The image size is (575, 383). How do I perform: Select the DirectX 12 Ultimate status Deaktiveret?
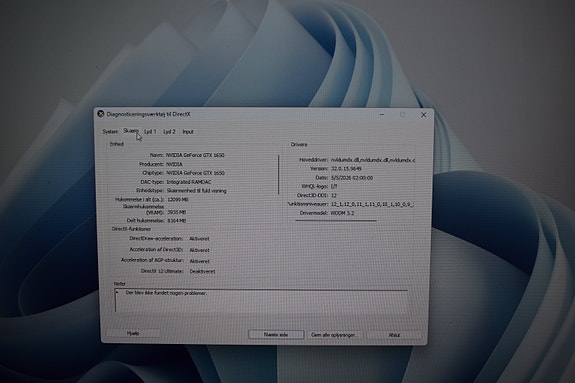coord(202,271)
